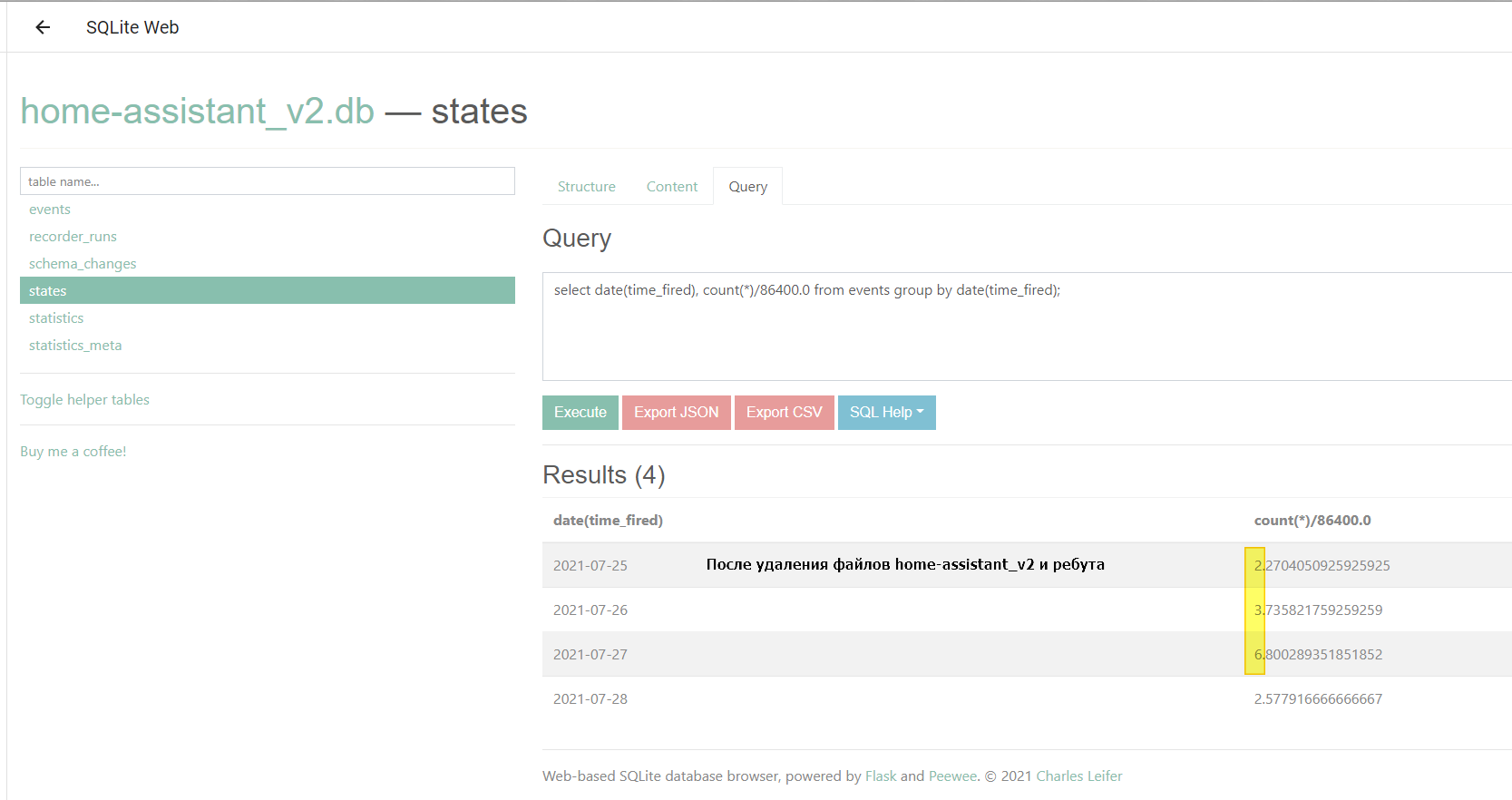Export results with Export CSV button
1512x800 pixels.
click(785, 413)
